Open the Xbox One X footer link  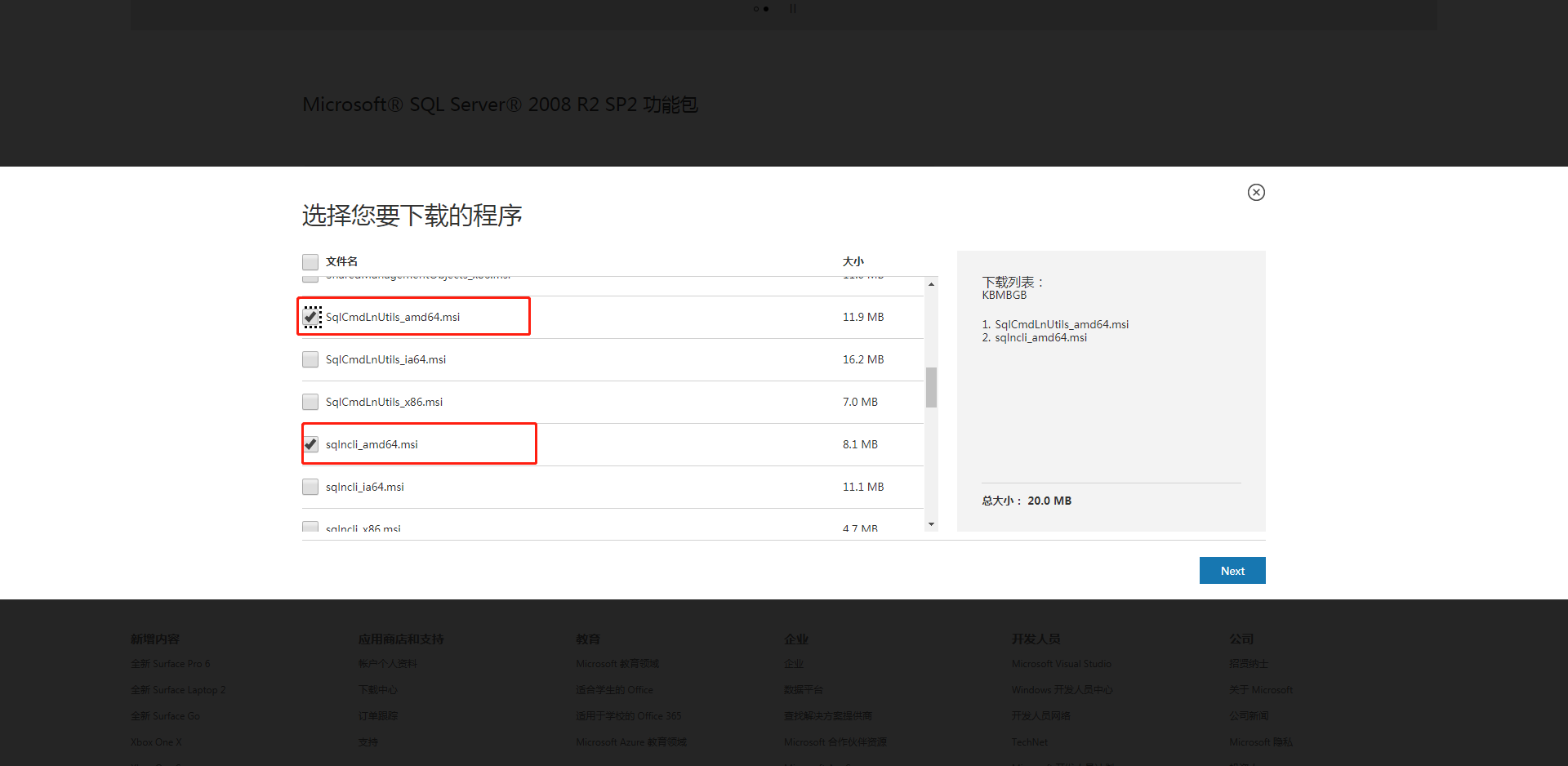[156, 742]
